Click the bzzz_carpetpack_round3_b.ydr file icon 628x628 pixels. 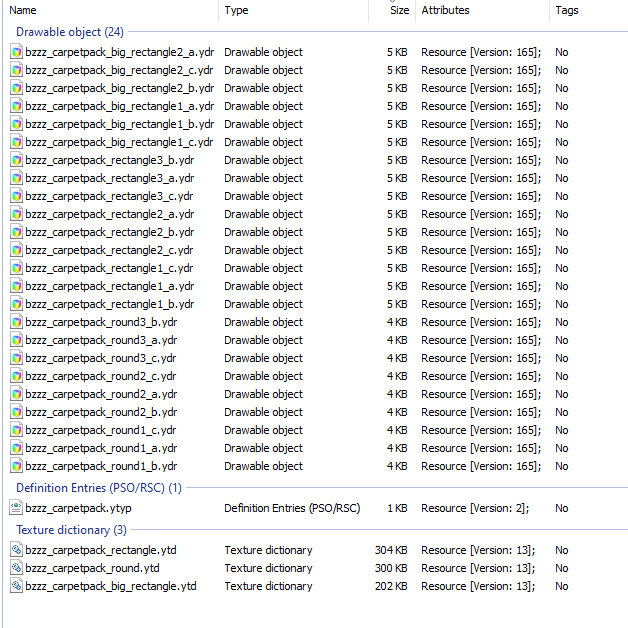pyautogui.click(x=16, y=322)
